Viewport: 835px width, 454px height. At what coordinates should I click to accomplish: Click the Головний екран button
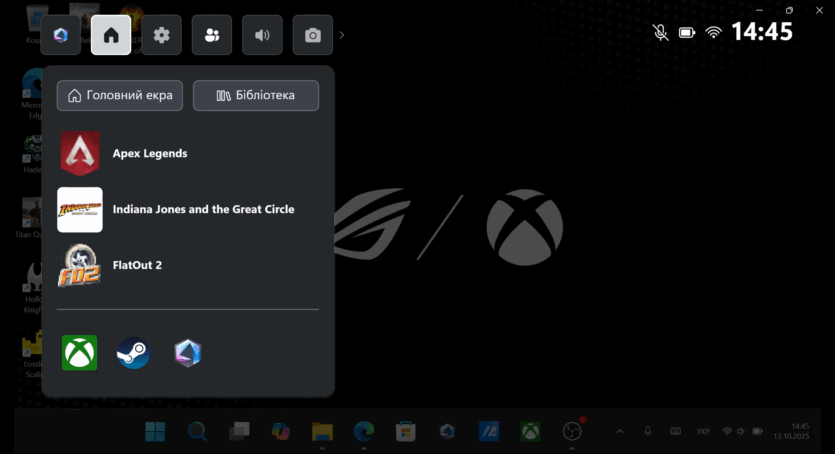click(x=120, y=95)
